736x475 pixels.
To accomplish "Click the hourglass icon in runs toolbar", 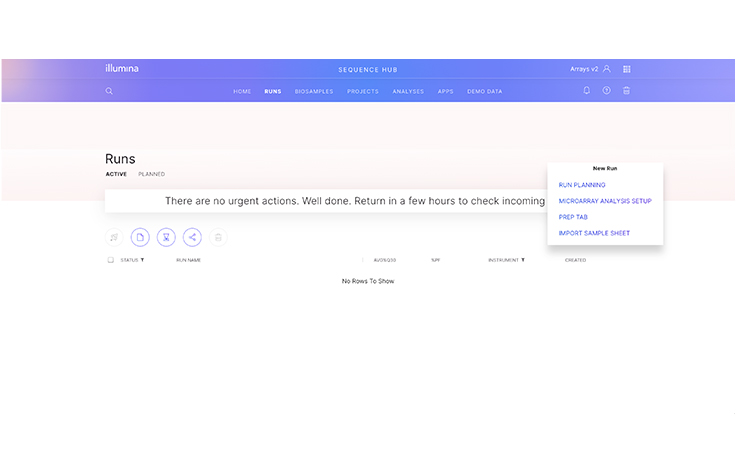I will pos(166,237).
